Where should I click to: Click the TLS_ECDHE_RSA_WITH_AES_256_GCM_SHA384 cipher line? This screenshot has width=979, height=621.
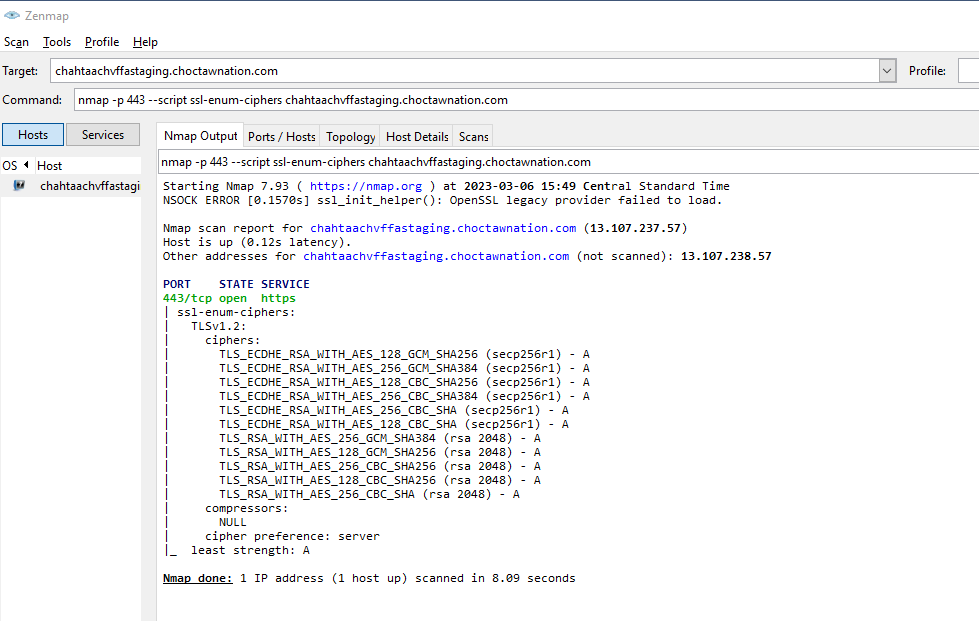(x=404, y=368)
